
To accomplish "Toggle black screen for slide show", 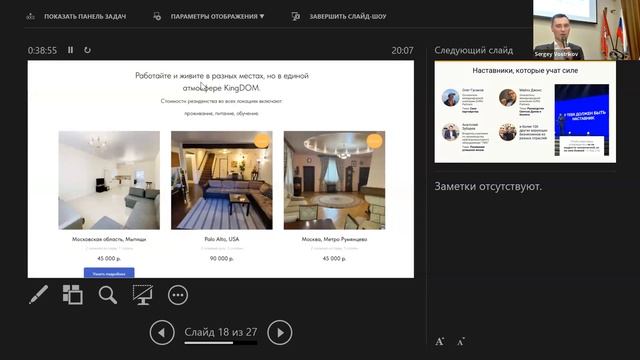I will [143, 295].
